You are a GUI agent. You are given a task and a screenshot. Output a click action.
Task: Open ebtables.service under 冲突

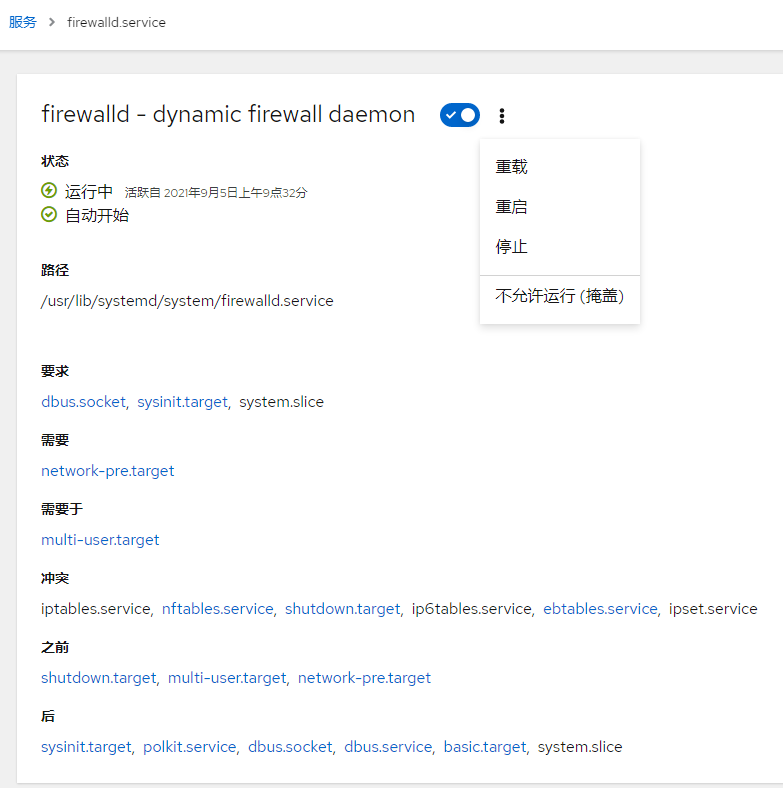tap(601, 609)
